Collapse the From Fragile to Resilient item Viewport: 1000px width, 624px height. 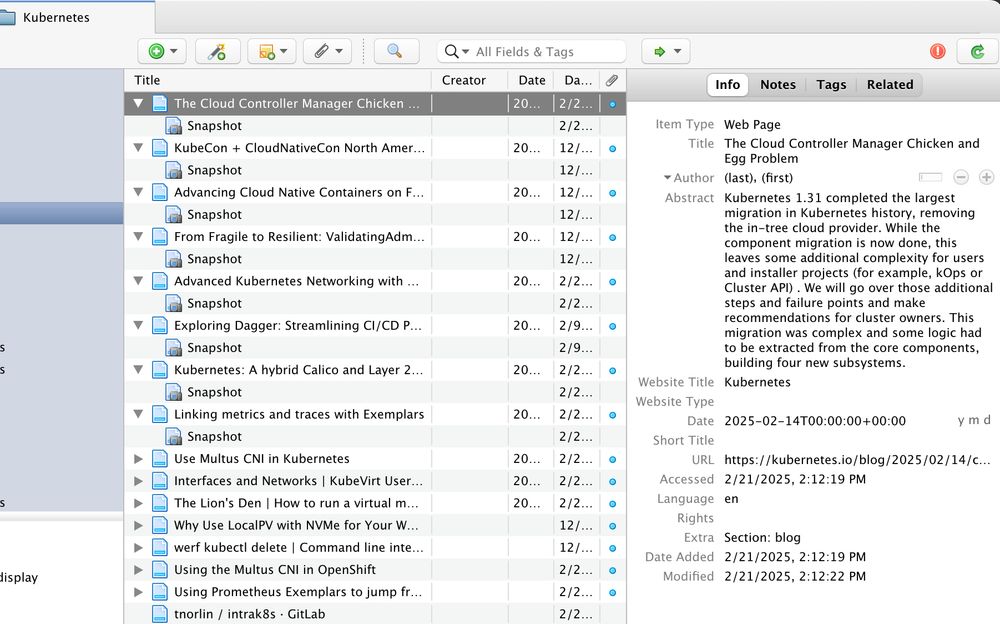click(x=138, y=237)
